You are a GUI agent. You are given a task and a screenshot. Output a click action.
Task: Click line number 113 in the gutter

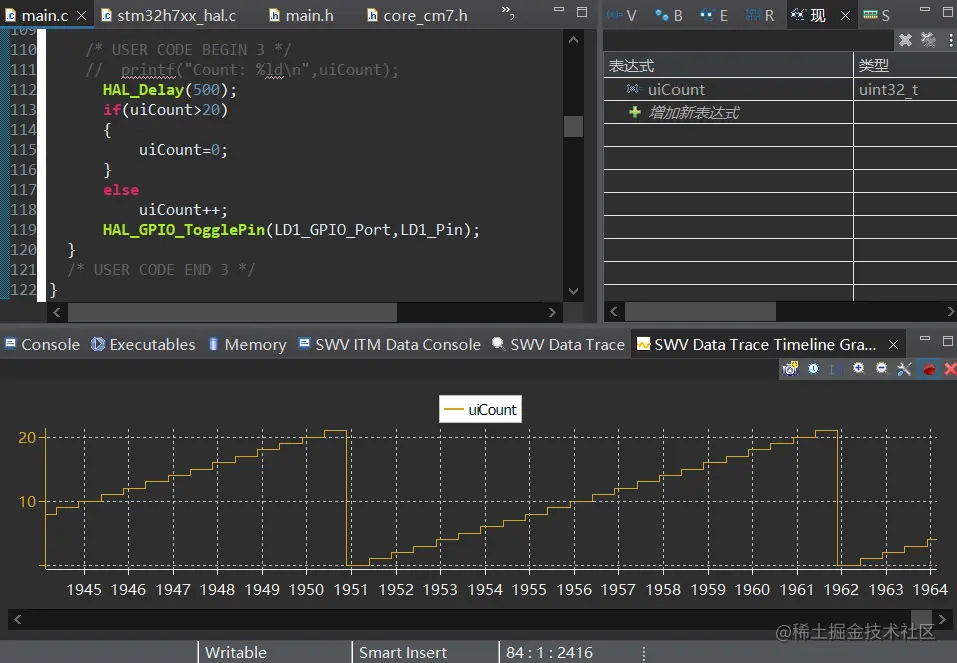pyautogui.click(x=23, y=110)
